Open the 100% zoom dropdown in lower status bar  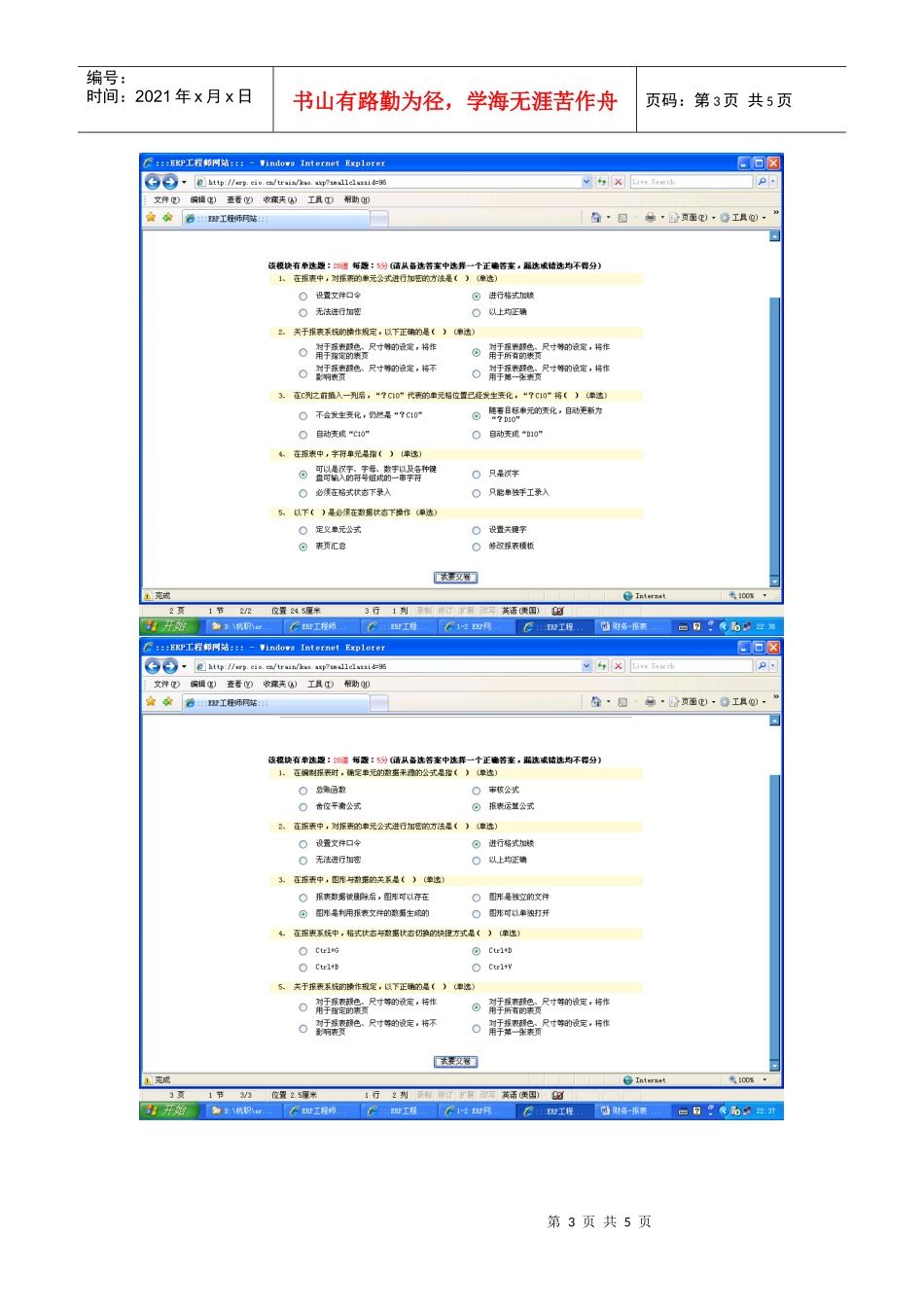click(764, 1080)
